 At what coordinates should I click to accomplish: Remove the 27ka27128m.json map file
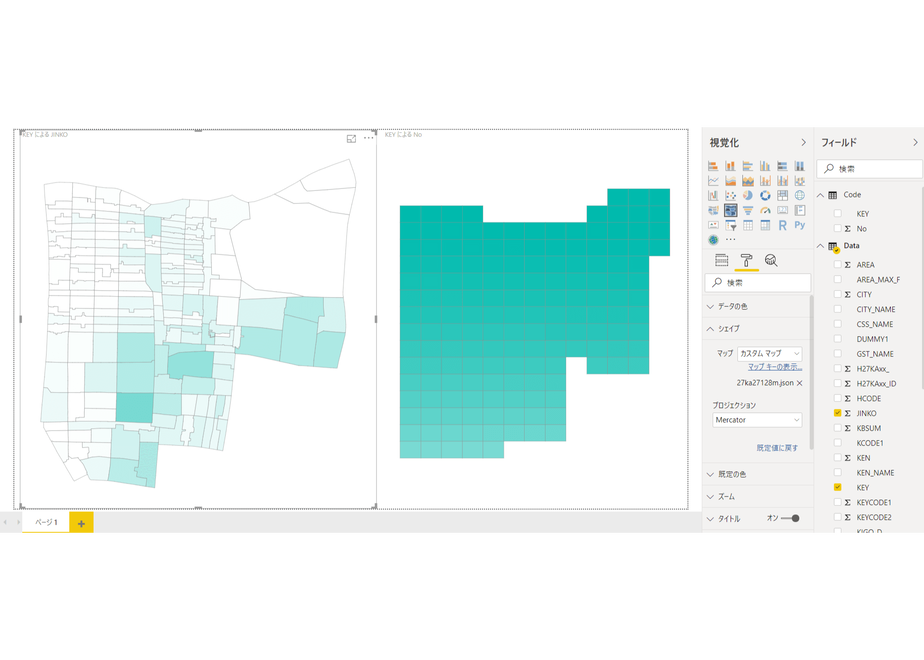[x=800, y=383]
